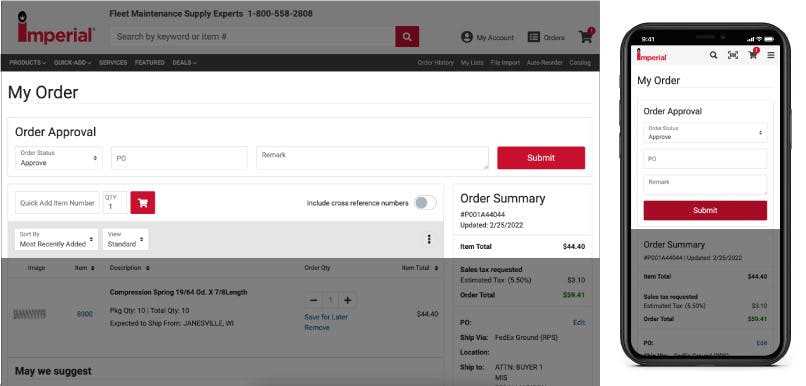Open the PRODUCTS menu

(x=28, y=63)
